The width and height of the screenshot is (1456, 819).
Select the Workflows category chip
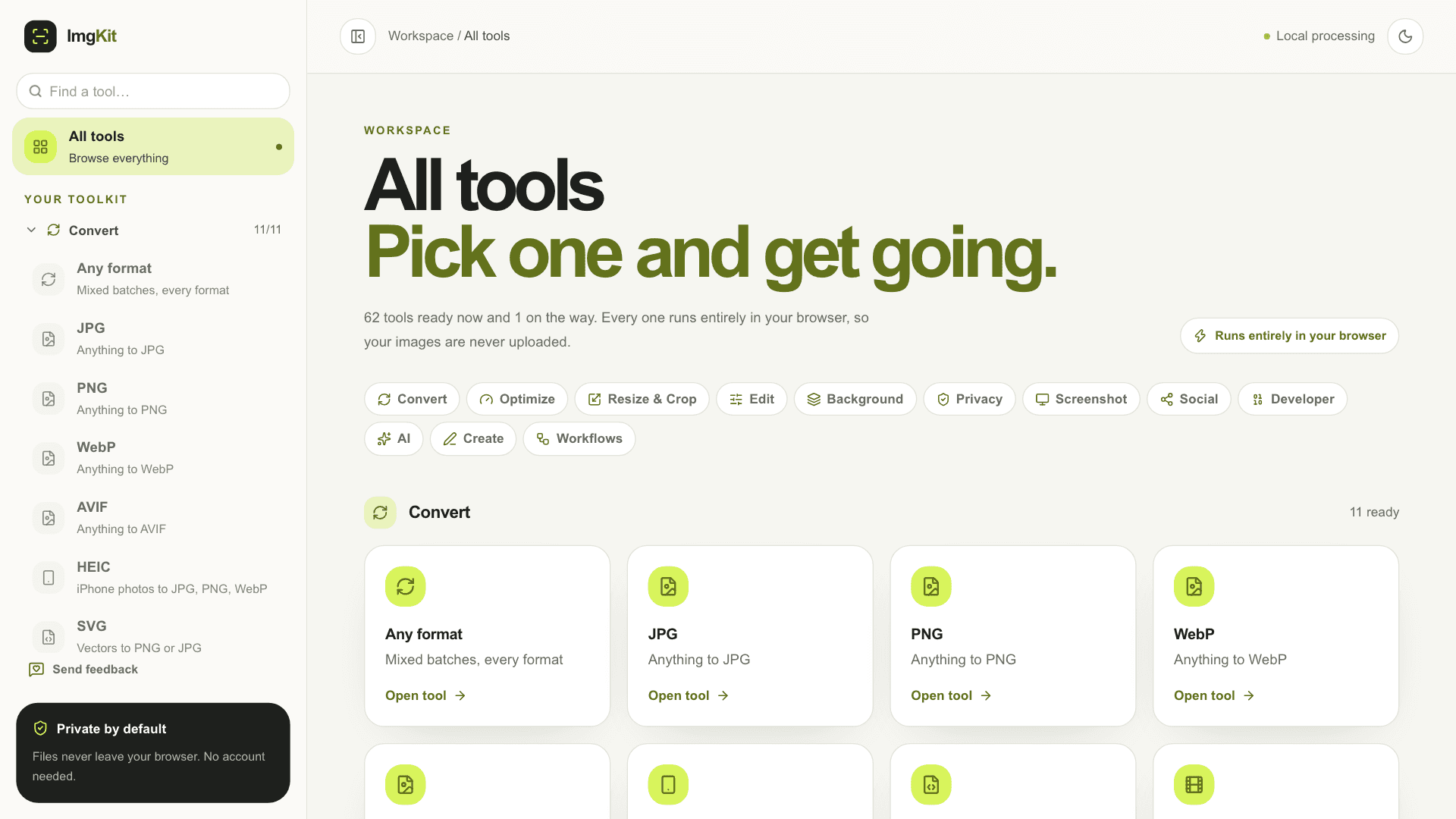[579, 438]
